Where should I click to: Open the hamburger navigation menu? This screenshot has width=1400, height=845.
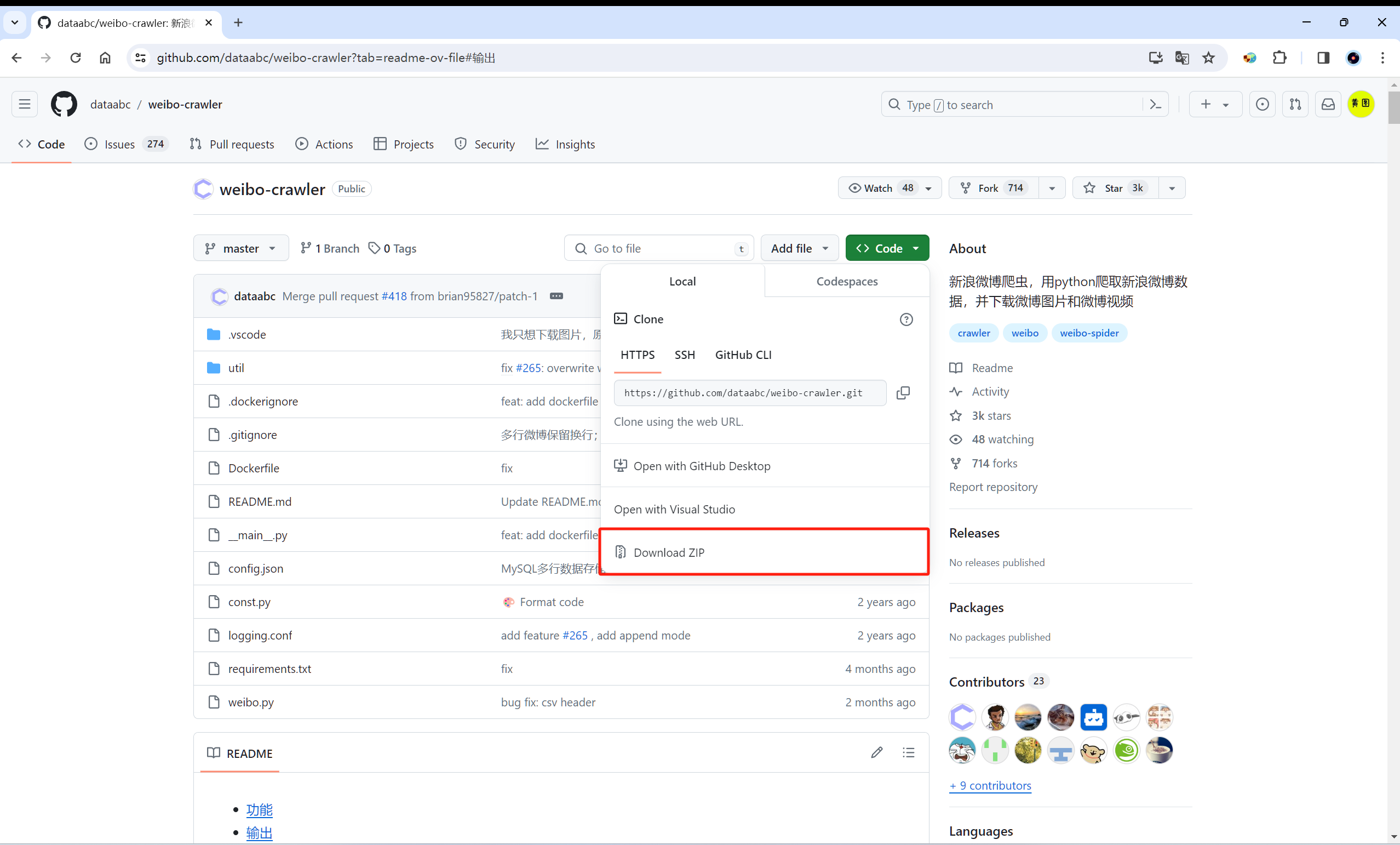pos(25,105)
